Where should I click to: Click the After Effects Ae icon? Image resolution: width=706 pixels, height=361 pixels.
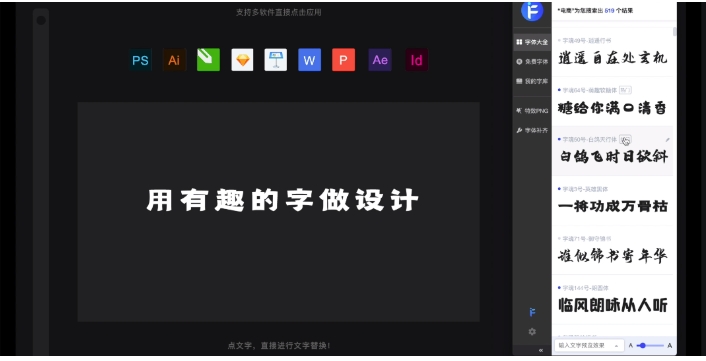click(380, 60)
